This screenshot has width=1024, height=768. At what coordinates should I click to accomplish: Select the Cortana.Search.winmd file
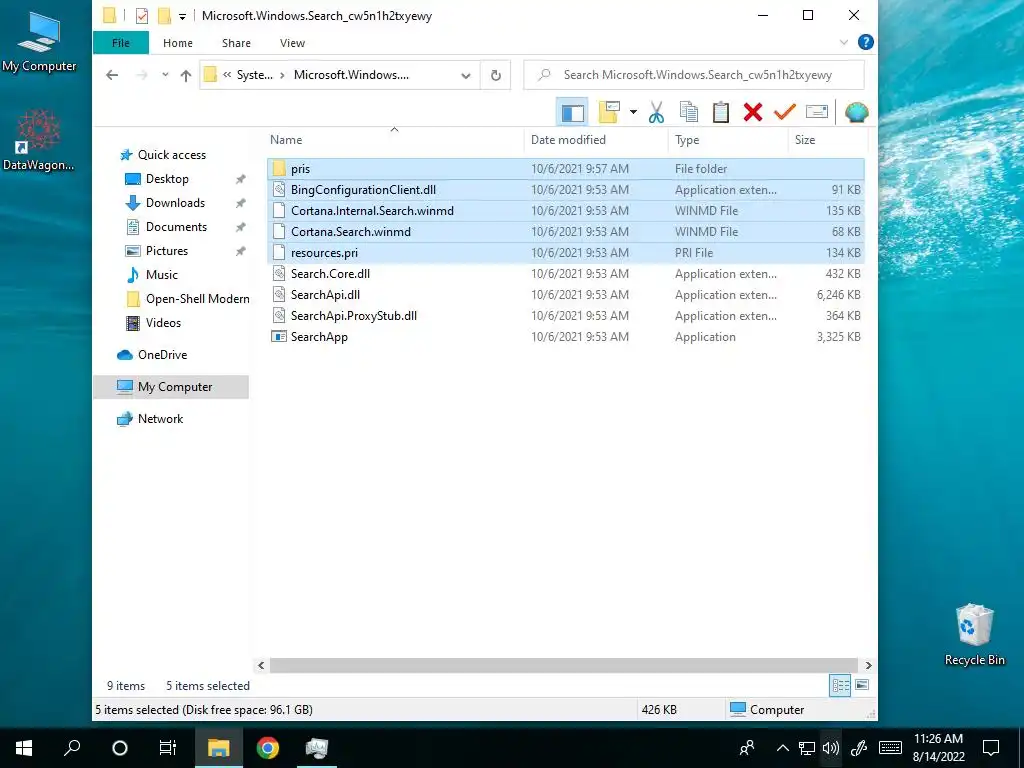(x=566, y=231)
